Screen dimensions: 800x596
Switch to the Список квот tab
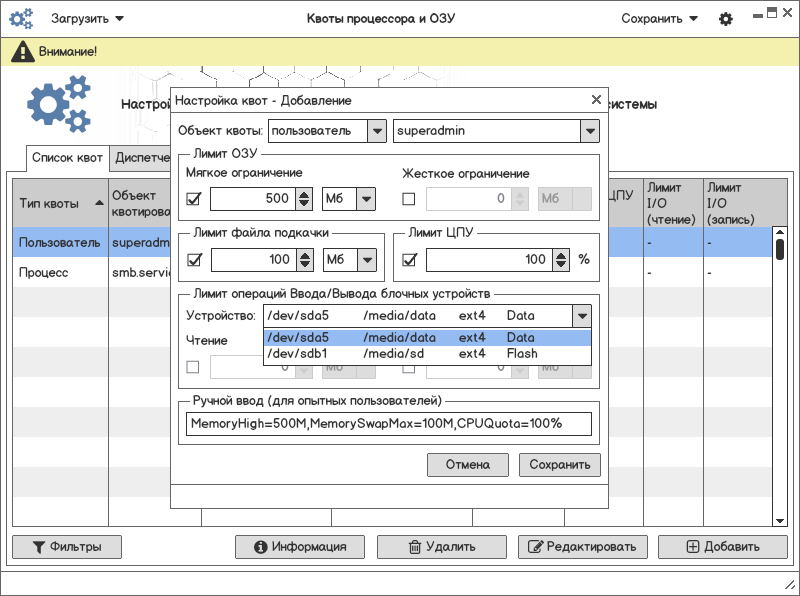(x=67, y=158)
